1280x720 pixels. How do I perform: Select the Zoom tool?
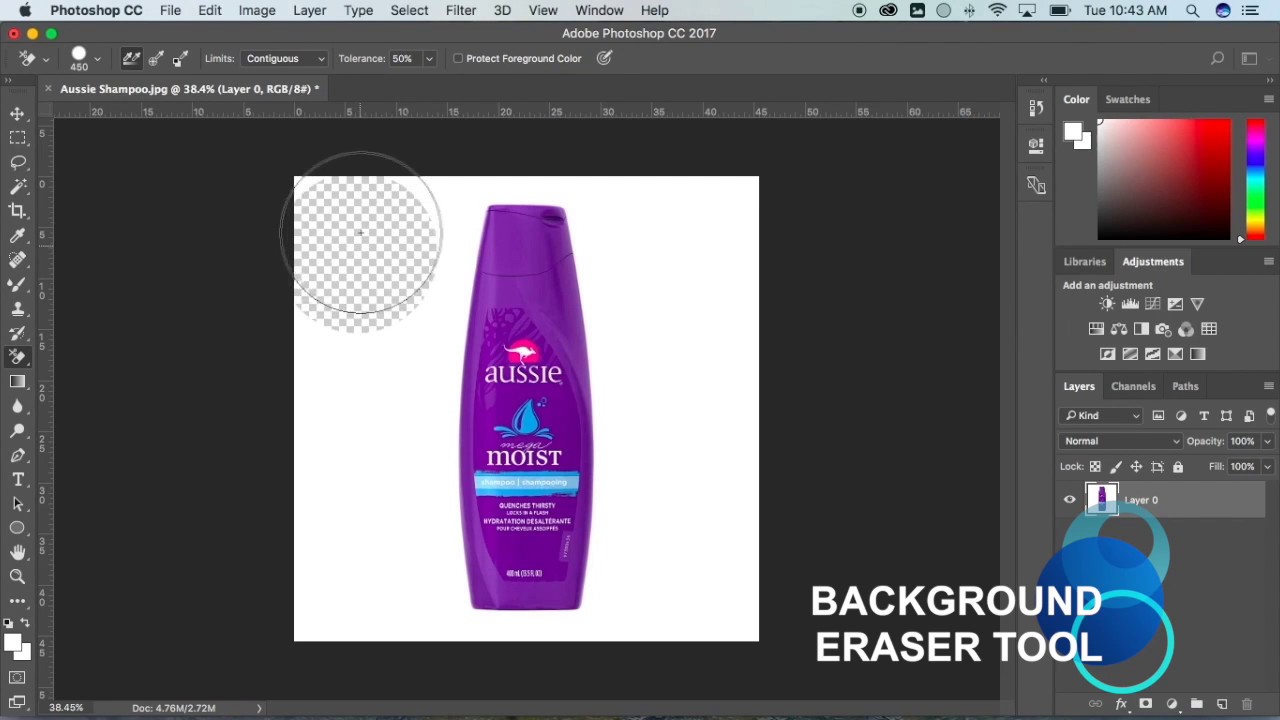click(18, 576)
